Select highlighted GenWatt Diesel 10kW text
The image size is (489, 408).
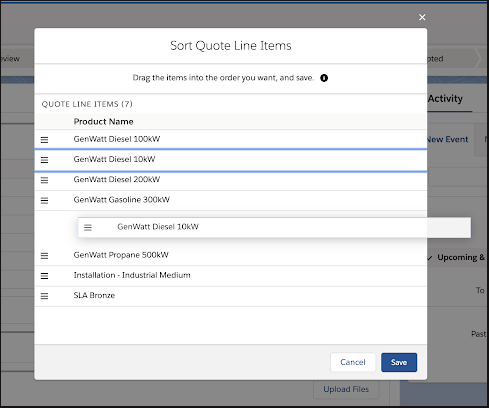(x=114, y=159)
